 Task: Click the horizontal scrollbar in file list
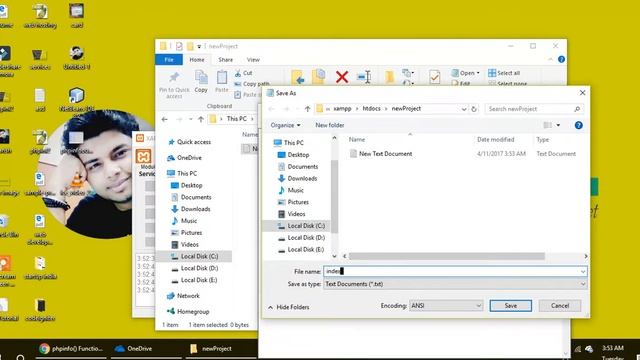tap(447, 256)
